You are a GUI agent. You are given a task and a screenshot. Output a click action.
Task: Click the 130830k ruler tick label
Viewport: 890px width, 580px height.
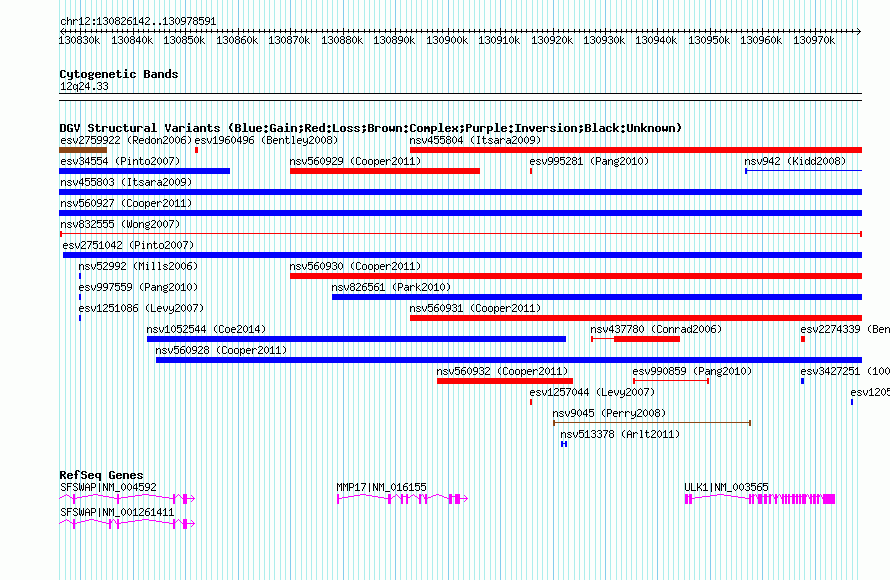(x=79, y=40)
